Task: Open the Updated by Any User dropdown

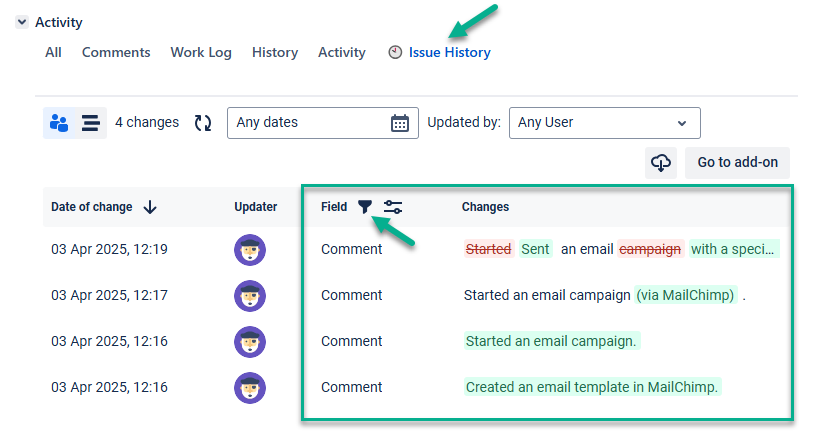Action: tap(604, 123)
